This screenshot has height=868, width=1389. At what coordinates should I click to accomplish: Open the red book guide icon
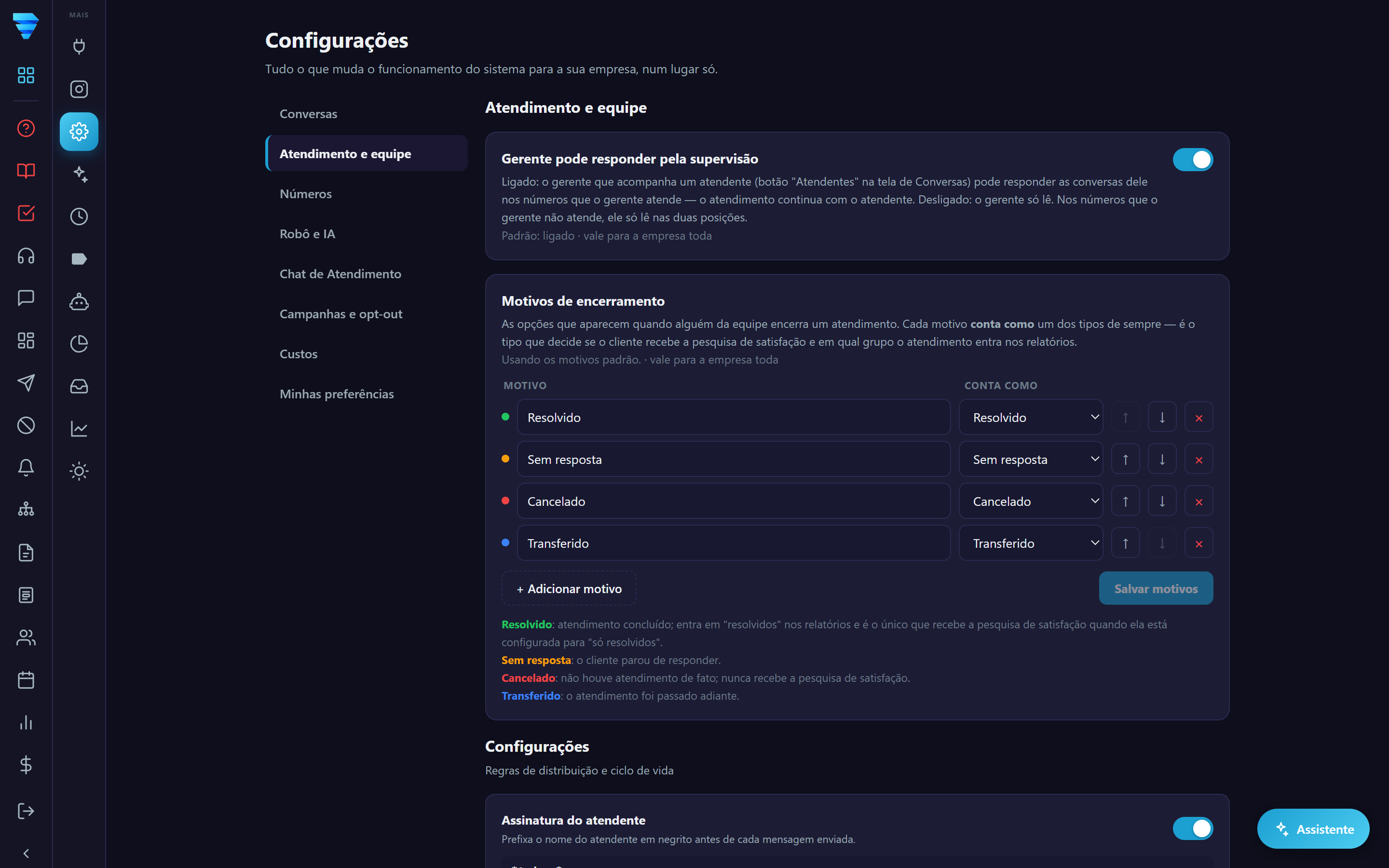[x=26, y=171]
